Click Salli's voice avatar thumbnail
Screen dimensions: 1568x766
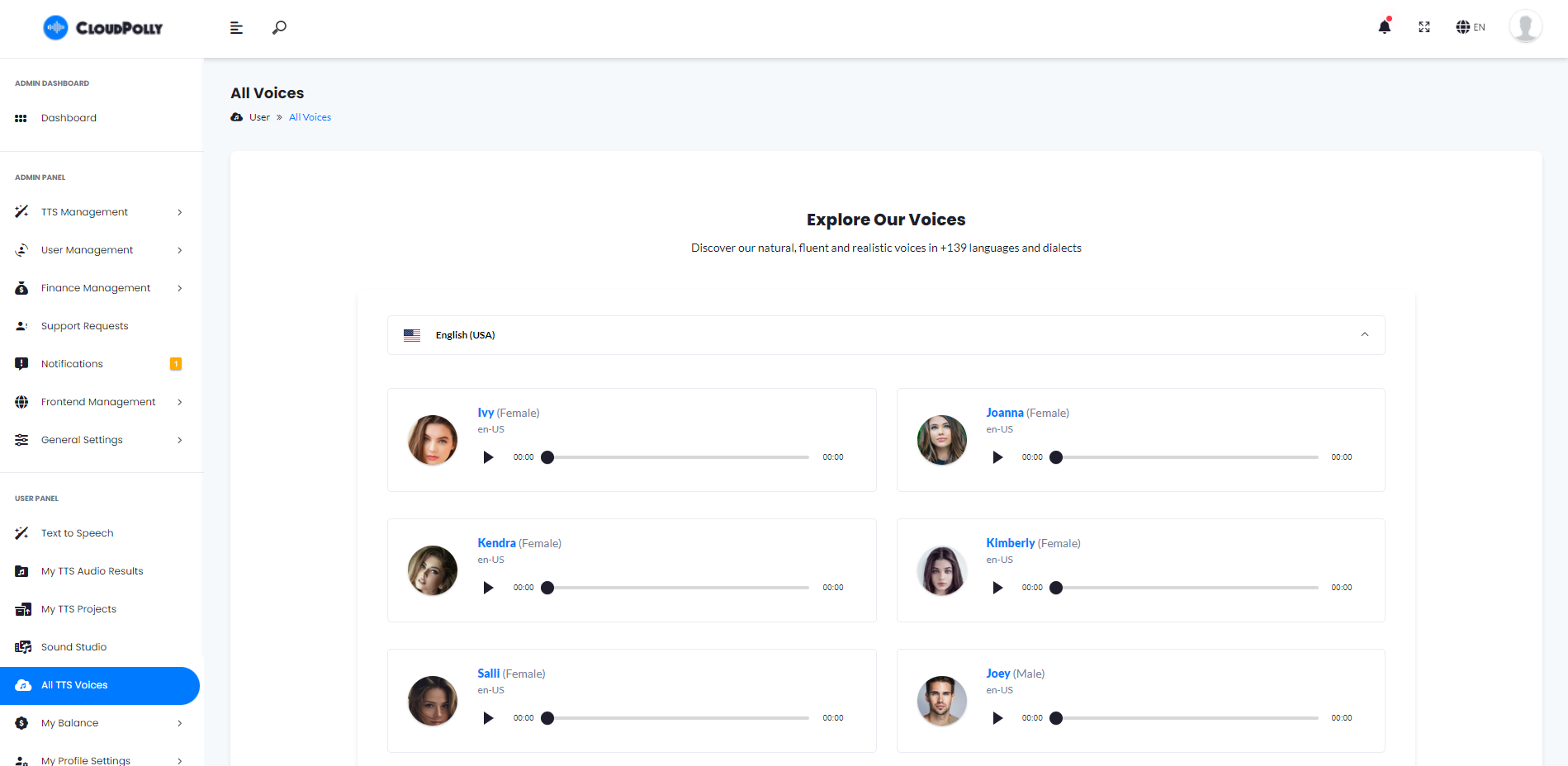[433, 701]
